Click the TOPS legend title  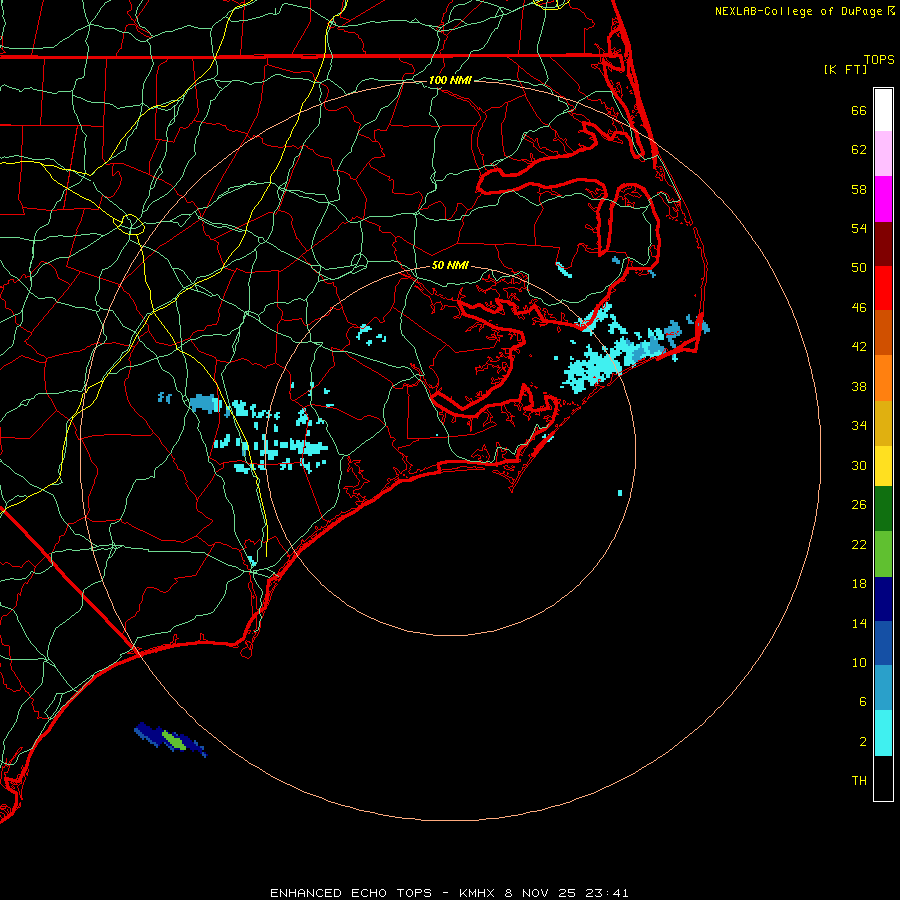879,59
